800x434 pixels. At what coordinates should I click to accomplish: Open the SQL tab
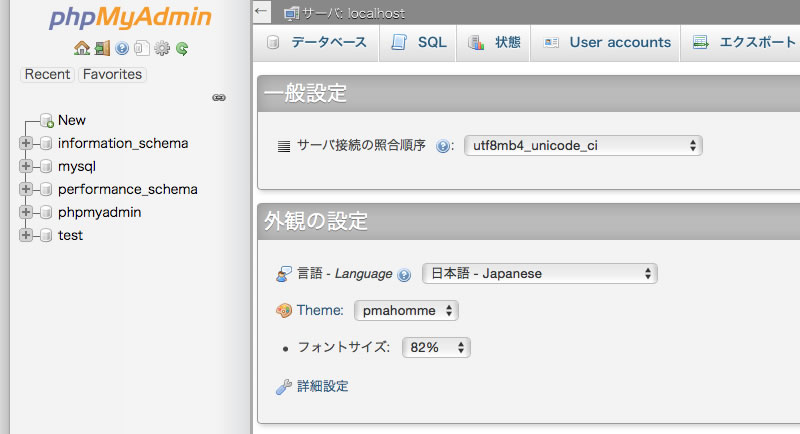click(x=418, y=42)
